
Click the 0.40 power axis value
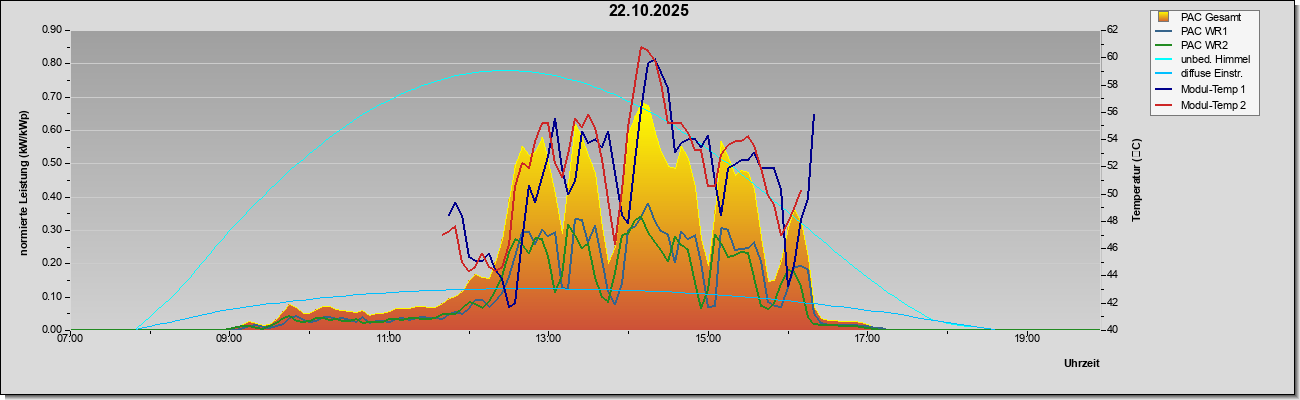[52, 197]
